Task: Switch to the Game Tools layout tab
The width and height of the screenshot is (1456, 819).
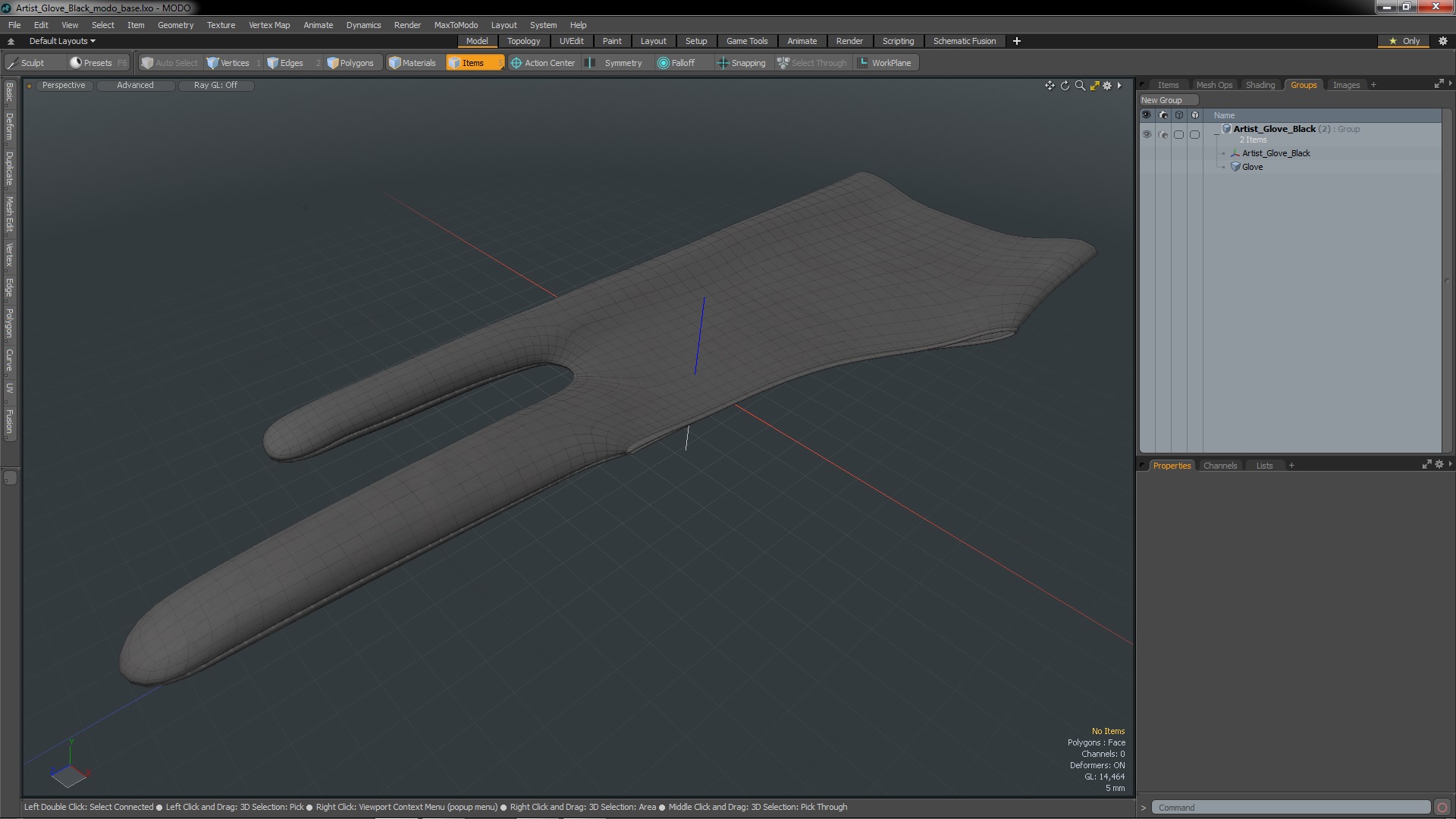Action: pyautogui.click(x=747, y=41)
